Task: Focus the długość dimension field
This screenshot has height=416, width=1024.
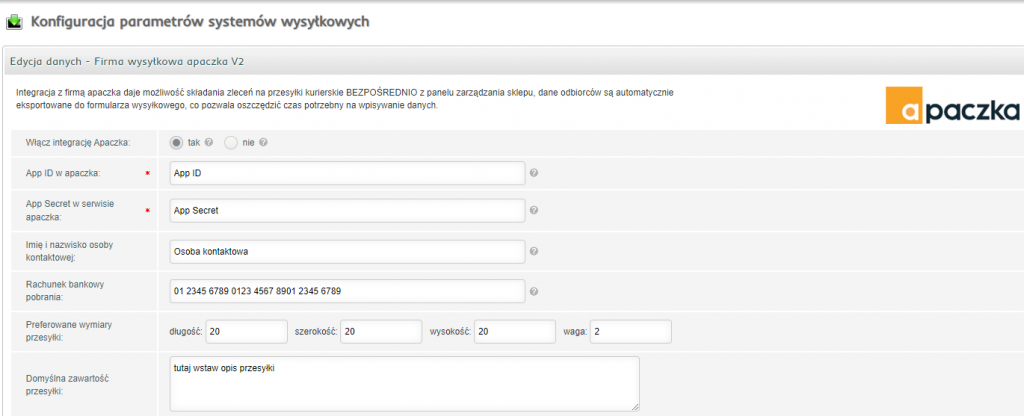Action: [247, 331]
